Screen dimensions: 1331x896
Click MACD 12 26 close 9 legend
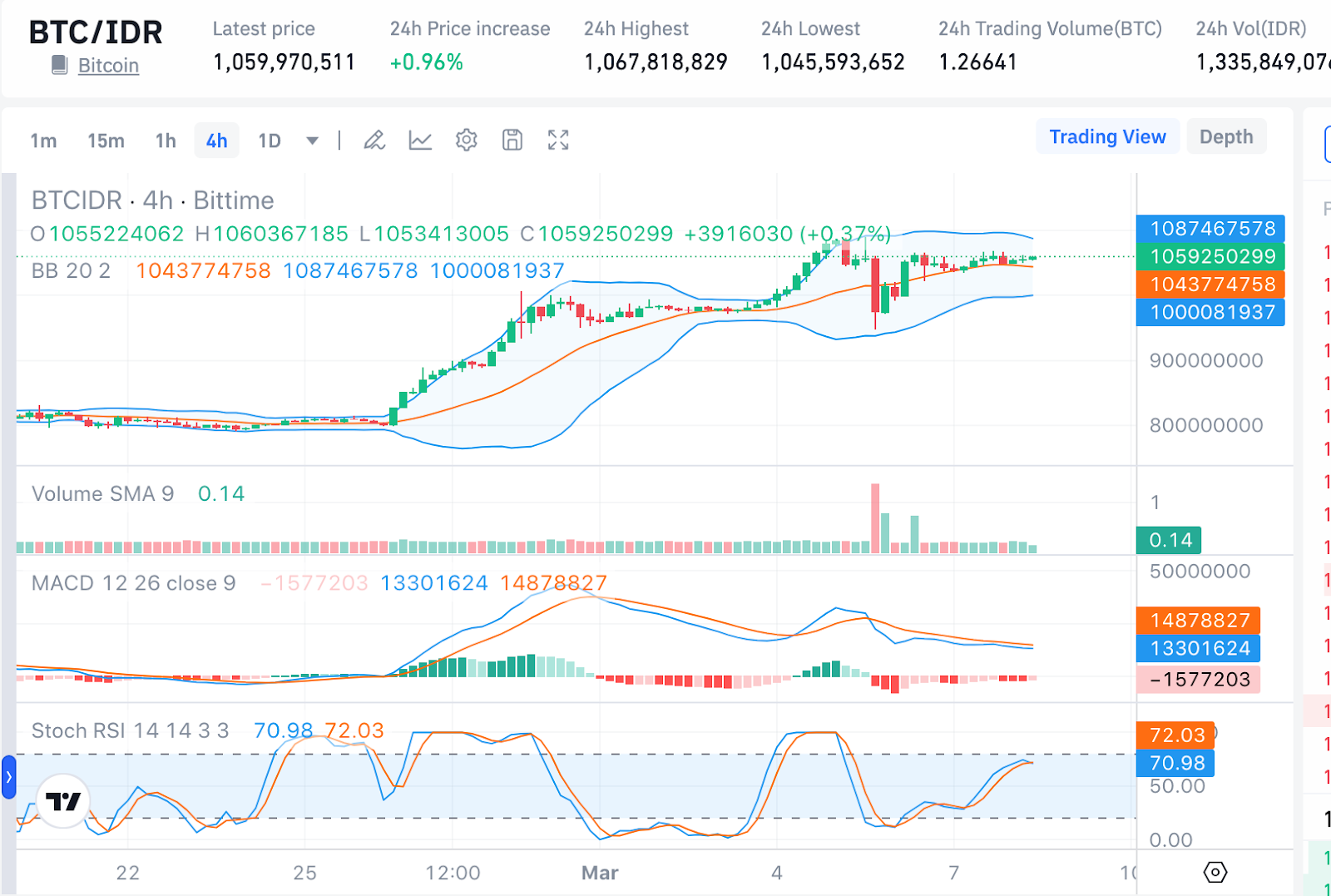133,583
